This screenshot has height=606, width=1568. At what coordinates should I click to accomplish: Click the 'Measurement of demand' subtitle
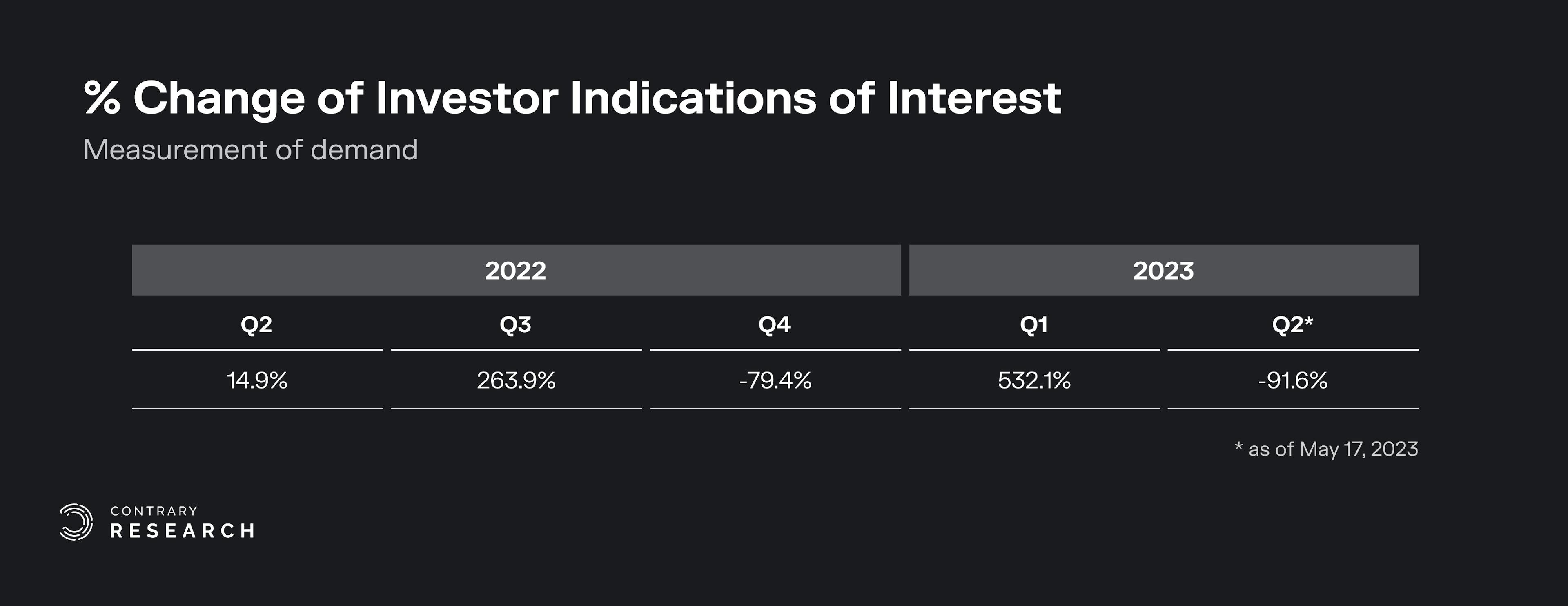point(250,150)
